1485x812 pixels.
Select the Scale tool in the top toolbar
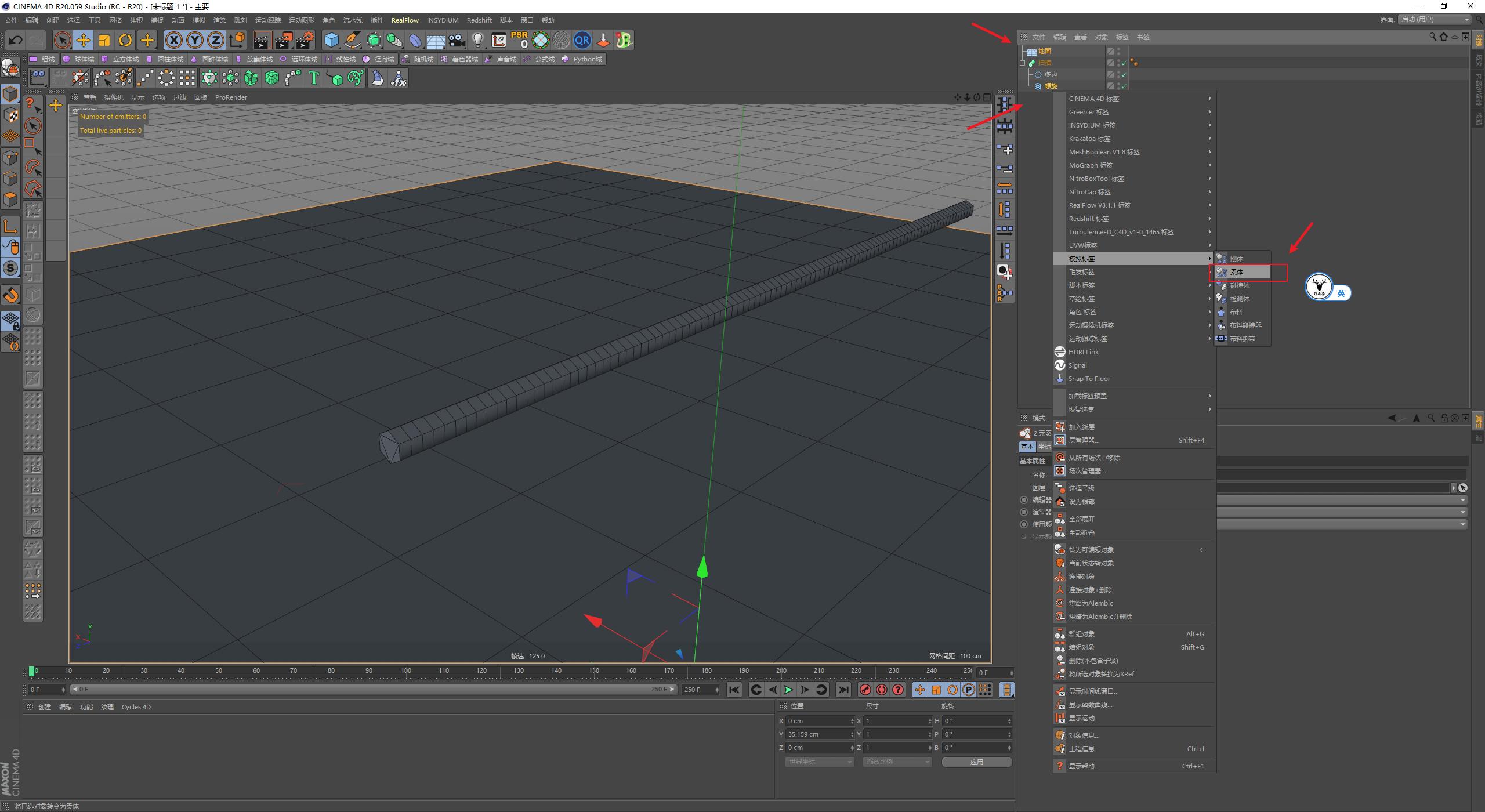[x=104, y=39]
